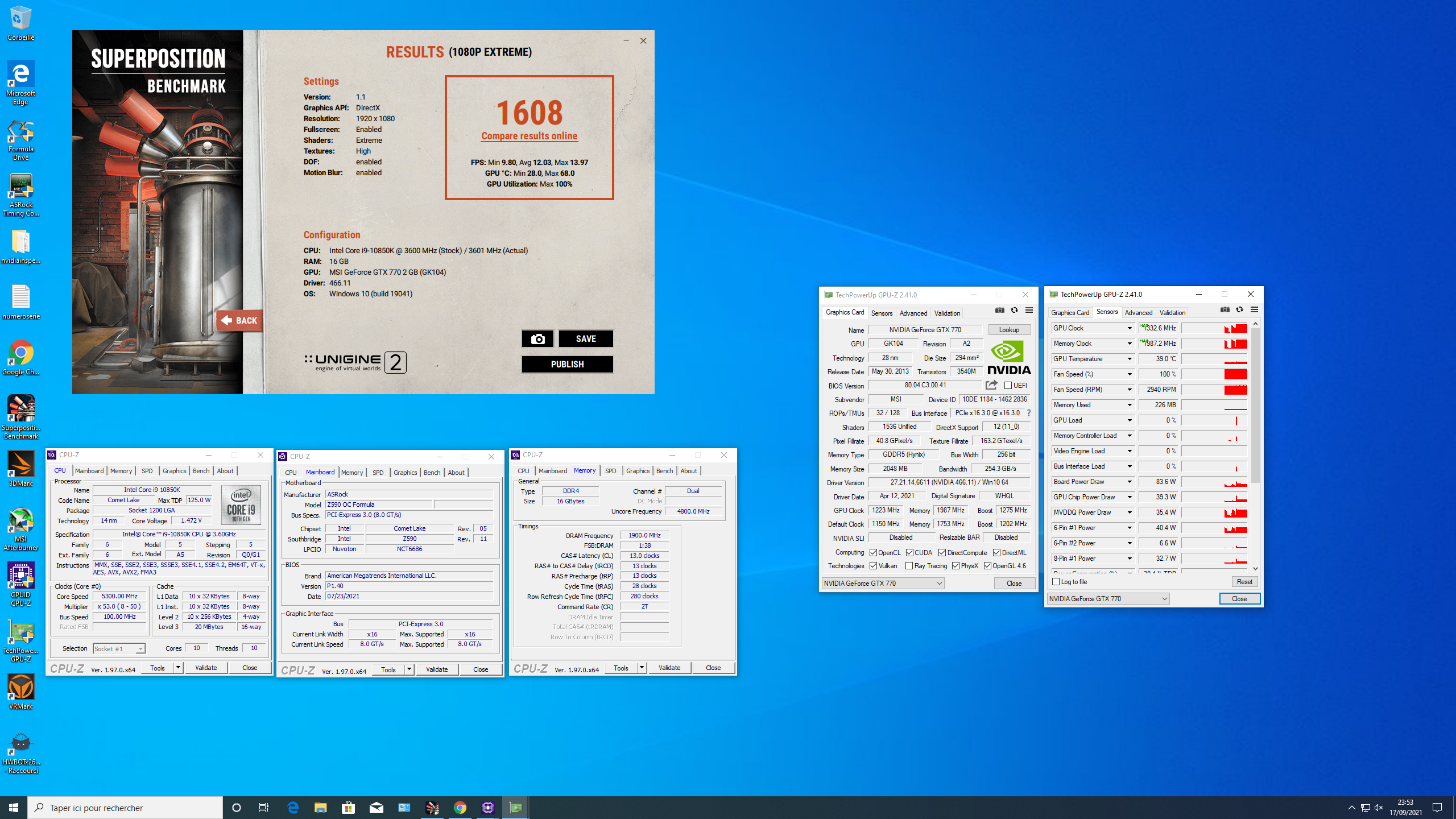Expand the Memory Clock sensor dropdown
Viewport: 1456px width, 819px height.
[x=1130, y=344]
